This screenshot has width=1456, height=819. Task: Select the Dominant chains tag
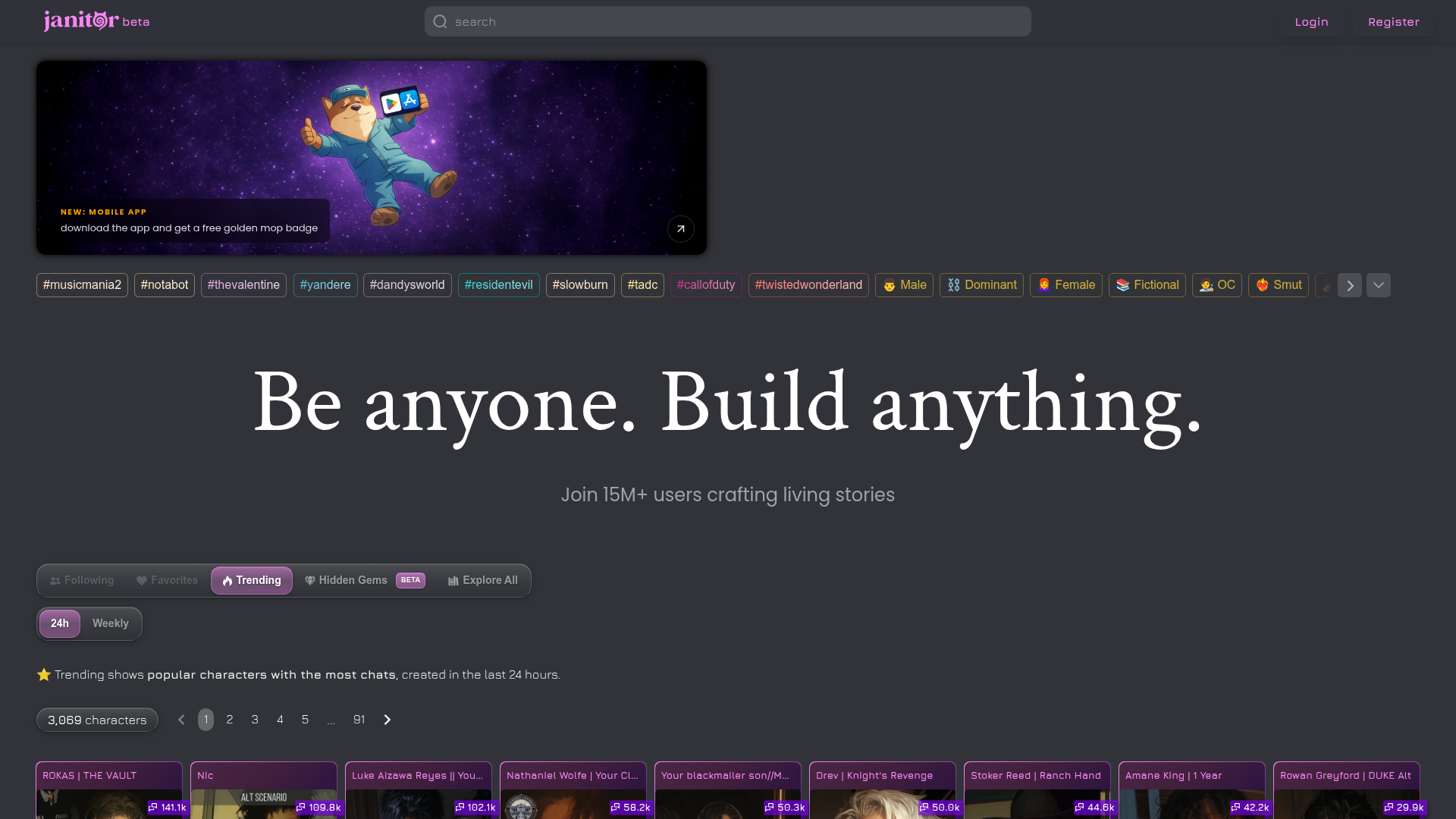[981, 285]
